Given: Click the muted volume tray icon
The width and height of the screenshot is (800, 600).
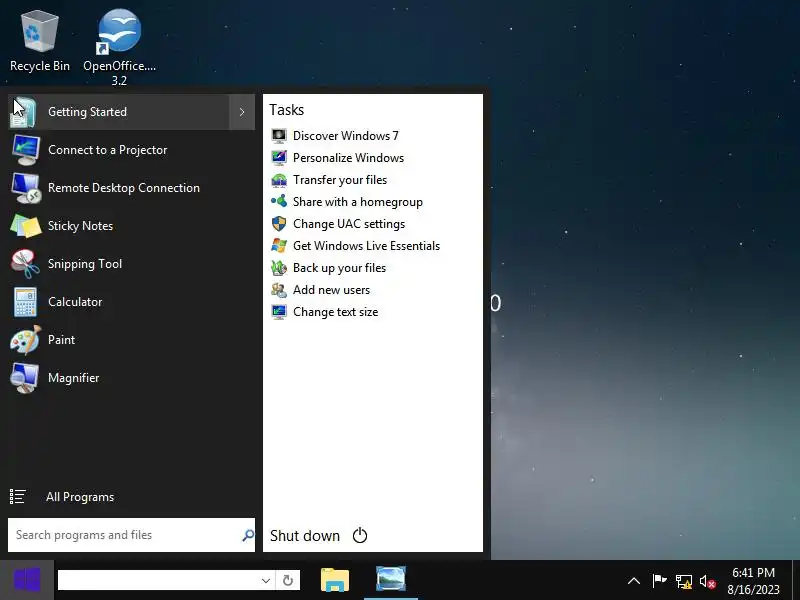Looking at the screenshot, I should click(708, 581).
